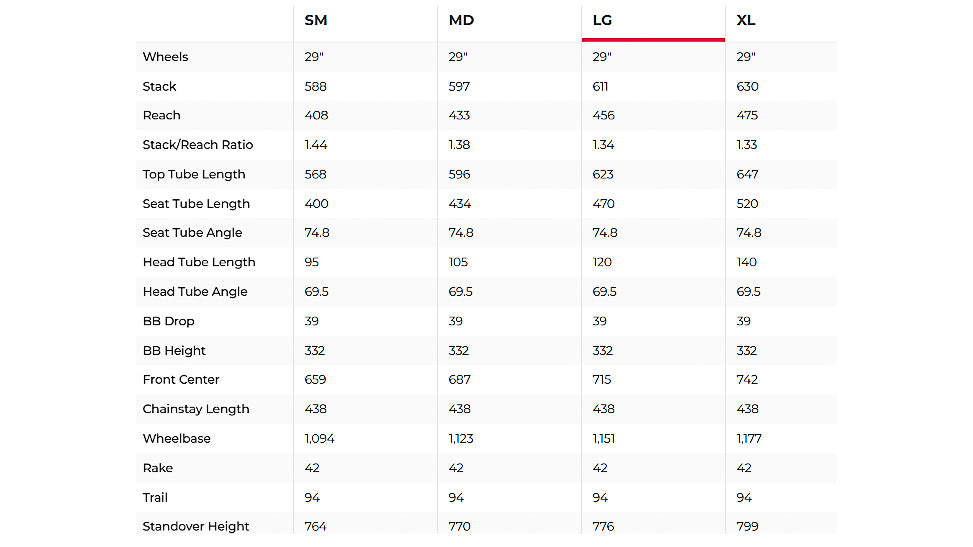Click the LG Head Tube Length value 120
The width and height of the screenshot is (973, 547).
(604, 262)
